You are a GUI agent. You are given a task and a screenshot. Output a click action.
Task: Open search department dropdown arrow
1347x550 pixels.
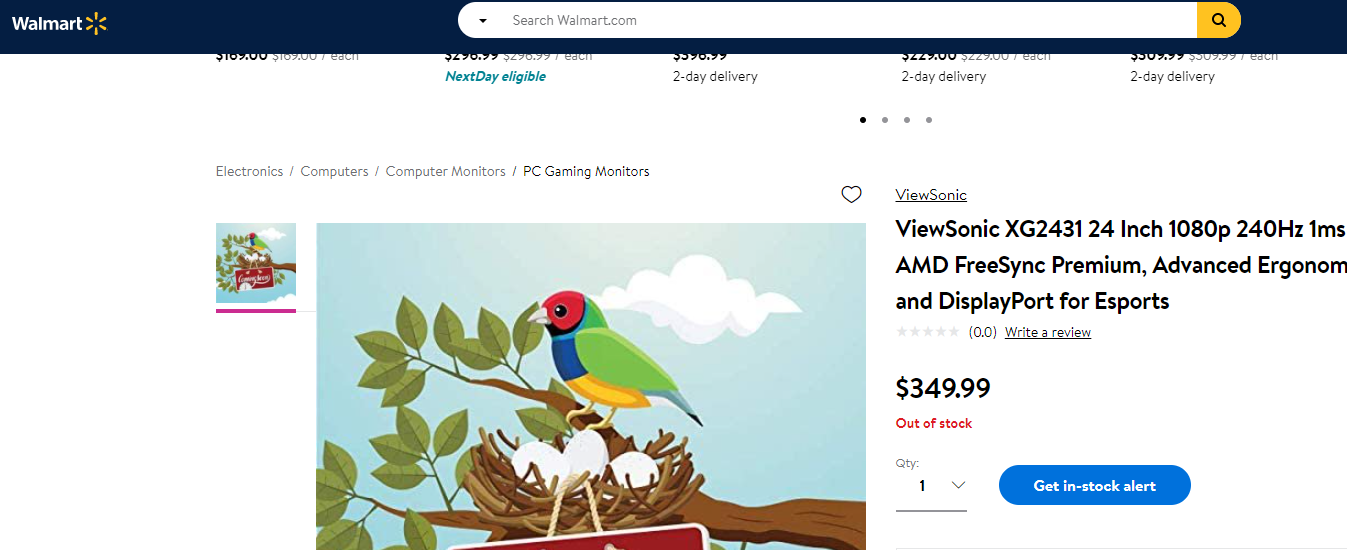click(483, 21)
